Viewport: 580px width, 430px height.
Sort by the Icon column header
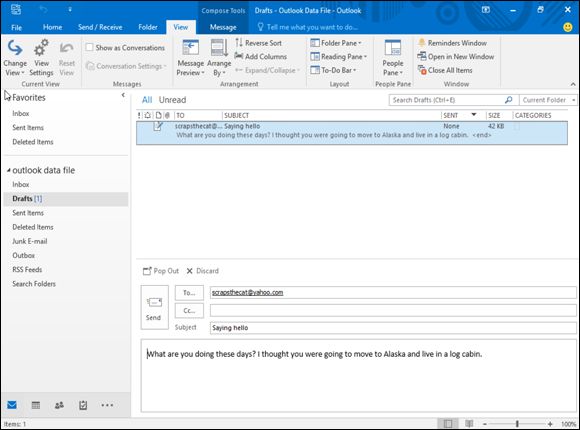coord(158,115)
